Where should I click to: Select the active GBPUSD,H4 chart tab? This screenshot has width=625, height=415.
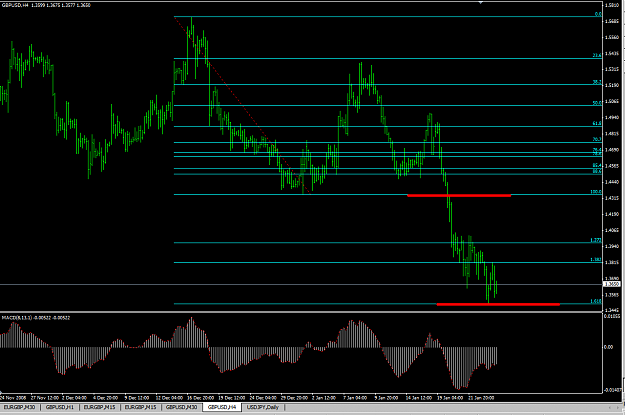coord(222,407)
